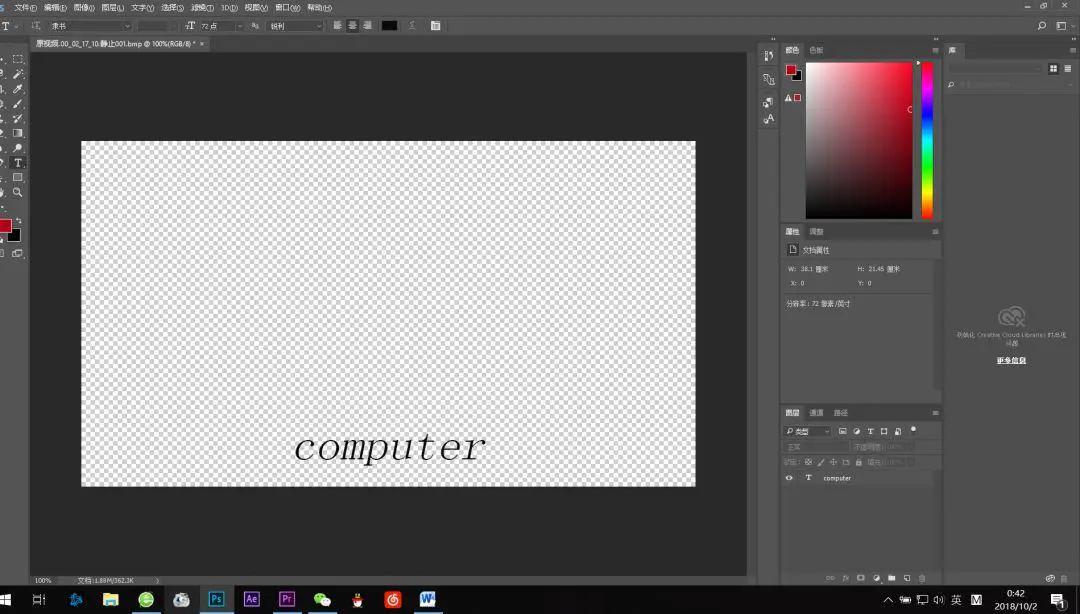Select the Gradient tool
Image resolution: width=1080 pixels, height=614 pixels.
(x=18, y=133)
